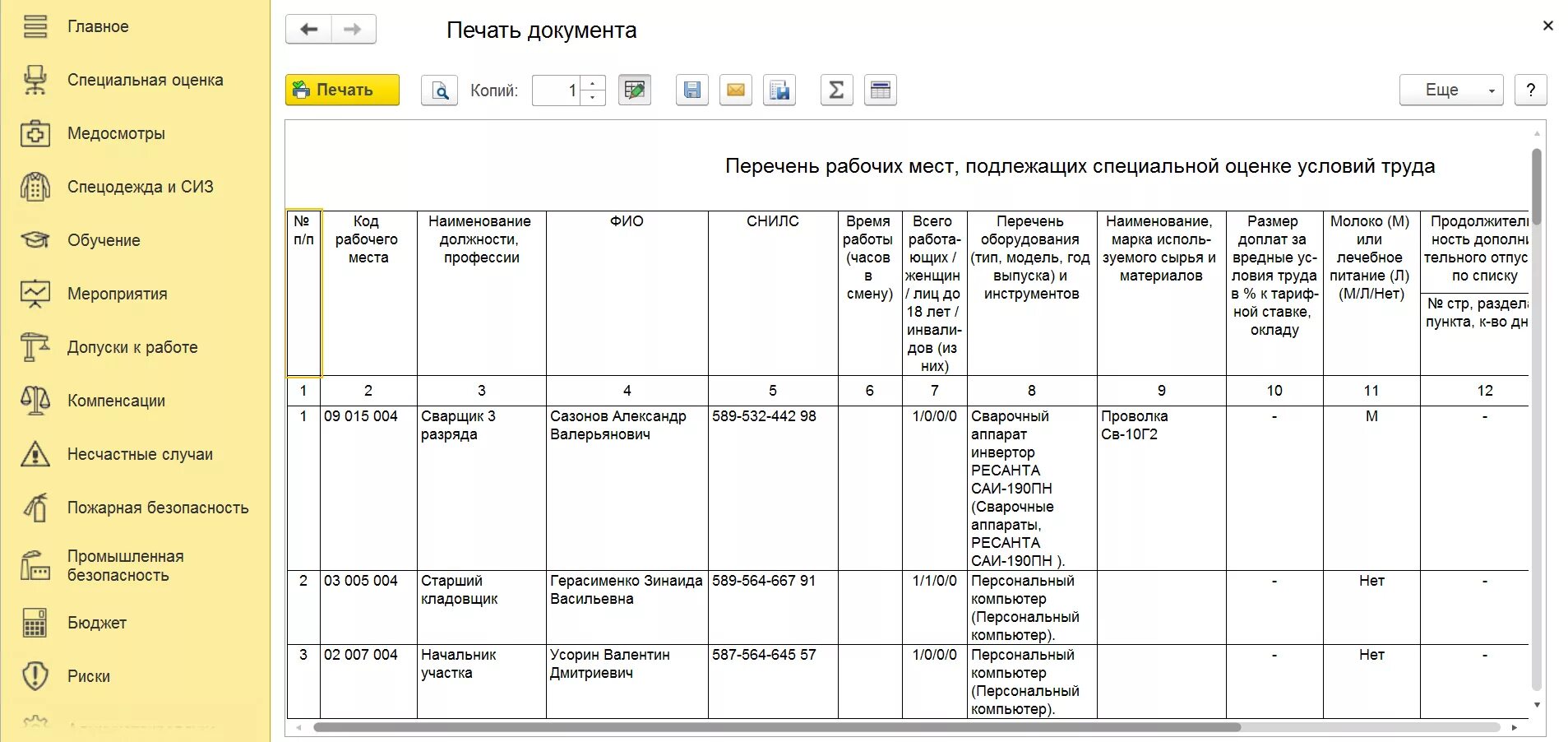Click the Спецодежда и СИЗ jacket icon

[35, 187]
